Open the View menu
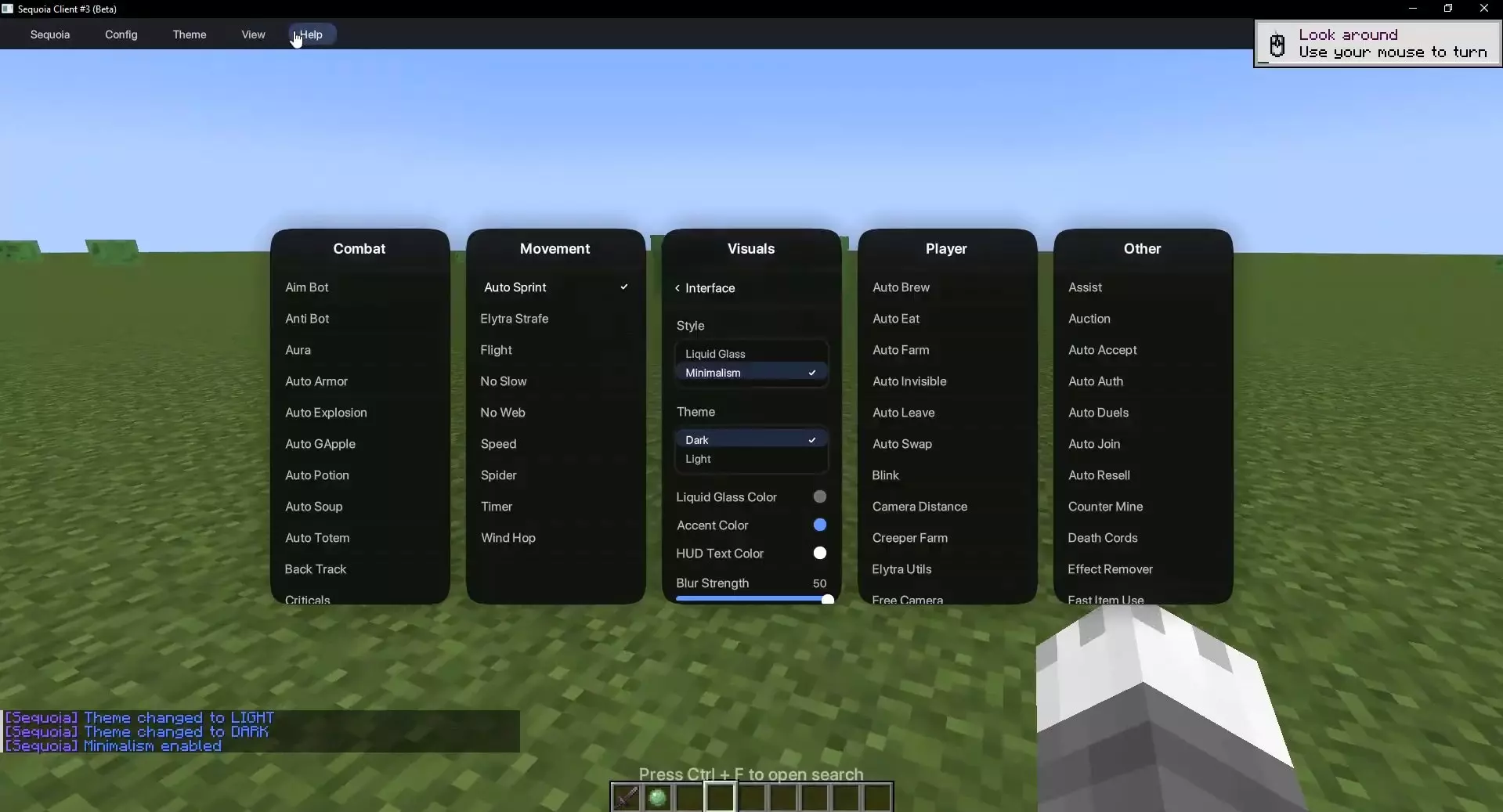Image resolution: width=1503 pixels, height=812 pixels. 253,34
